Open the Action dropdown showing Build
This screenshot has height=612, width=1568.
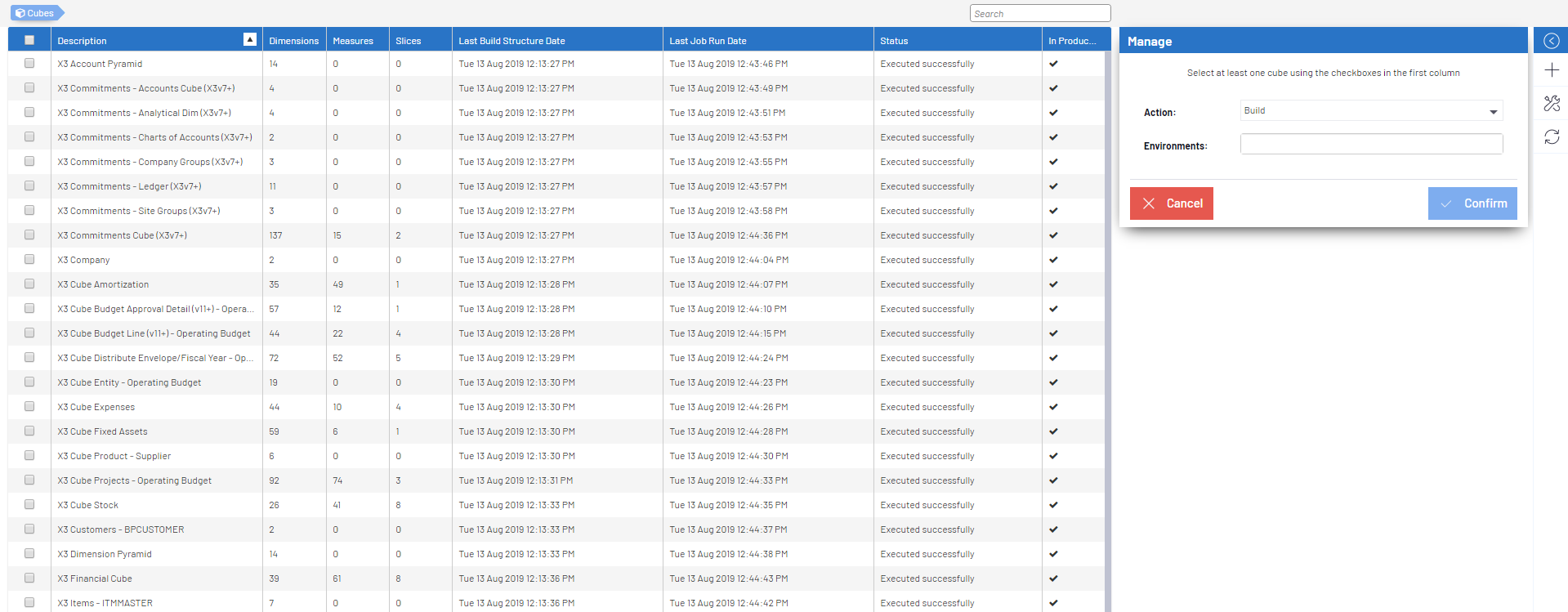(1370, 111)
